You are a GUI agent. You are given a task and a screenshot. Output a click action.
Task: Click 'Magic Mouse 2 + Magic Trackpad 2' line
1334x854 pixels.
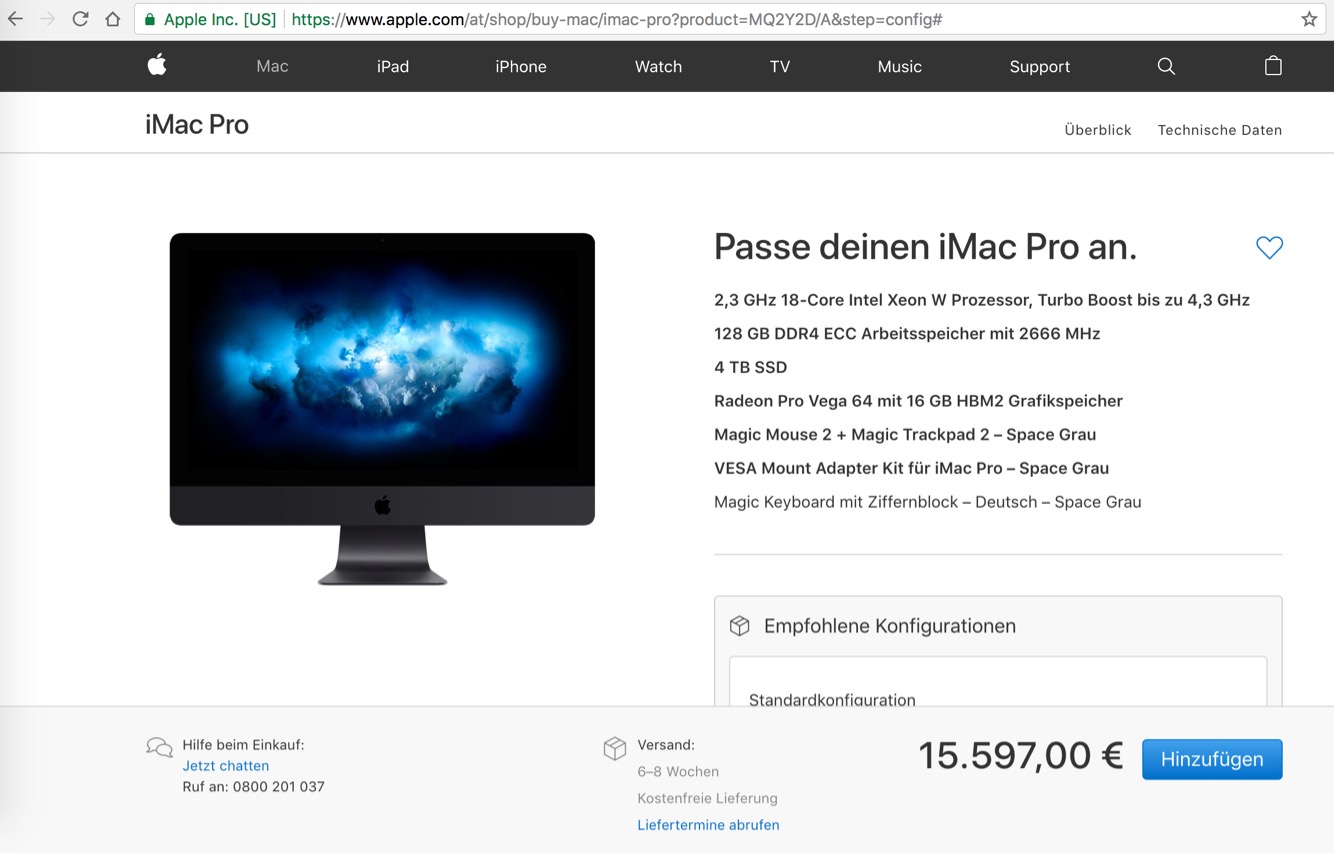(905, 435)
